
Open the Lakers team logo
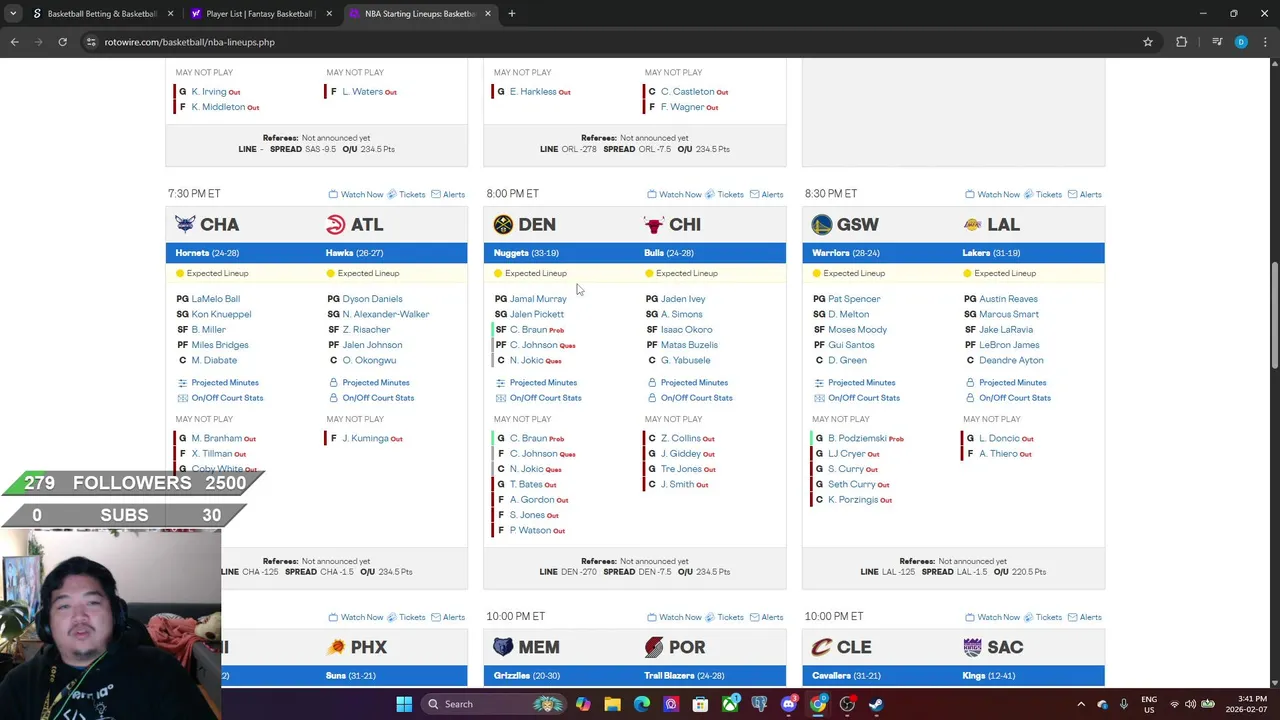pos(972,225)
